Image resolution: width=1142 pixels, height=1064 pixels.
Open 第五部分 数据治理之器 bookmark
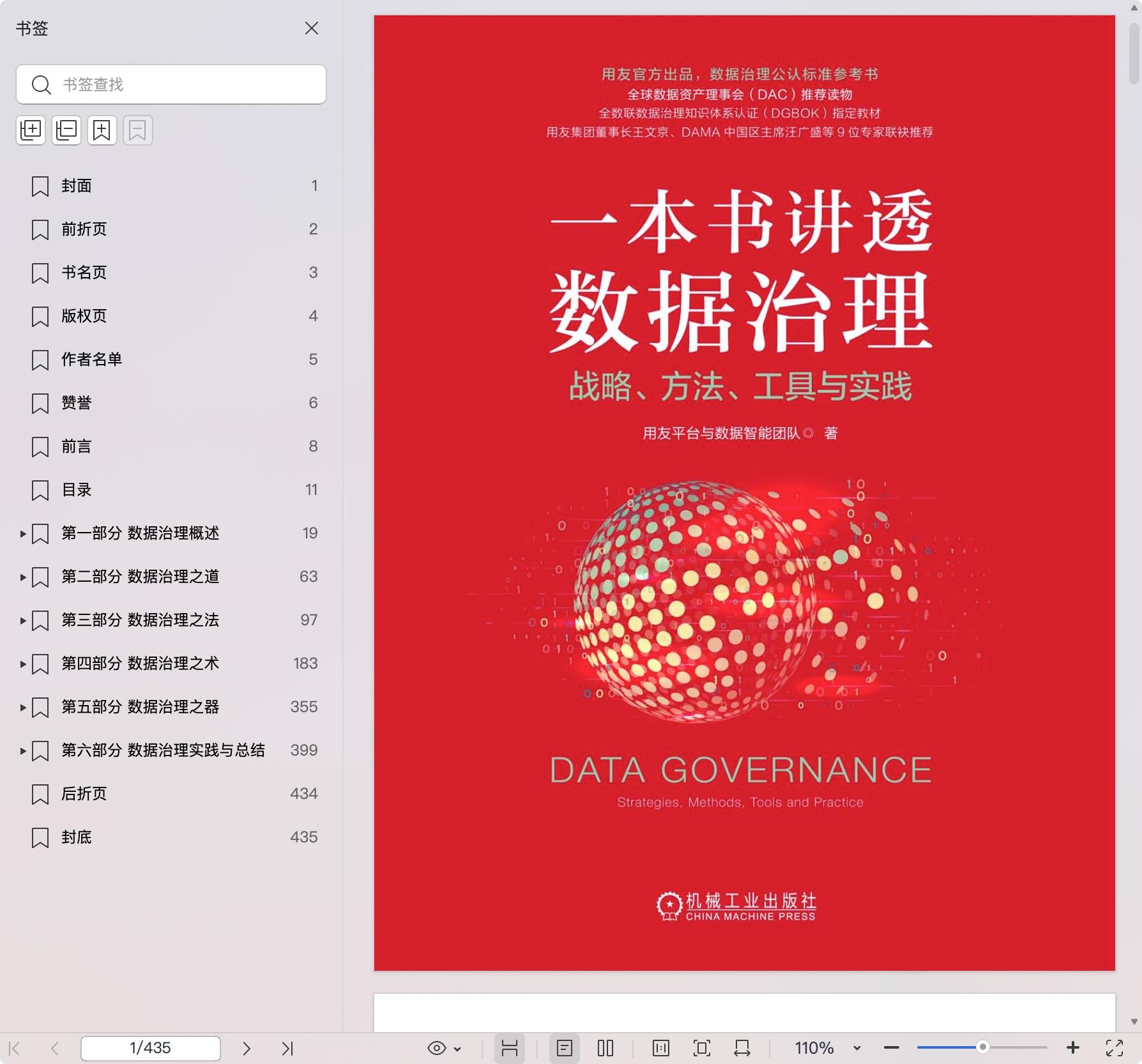coord(140,707)
